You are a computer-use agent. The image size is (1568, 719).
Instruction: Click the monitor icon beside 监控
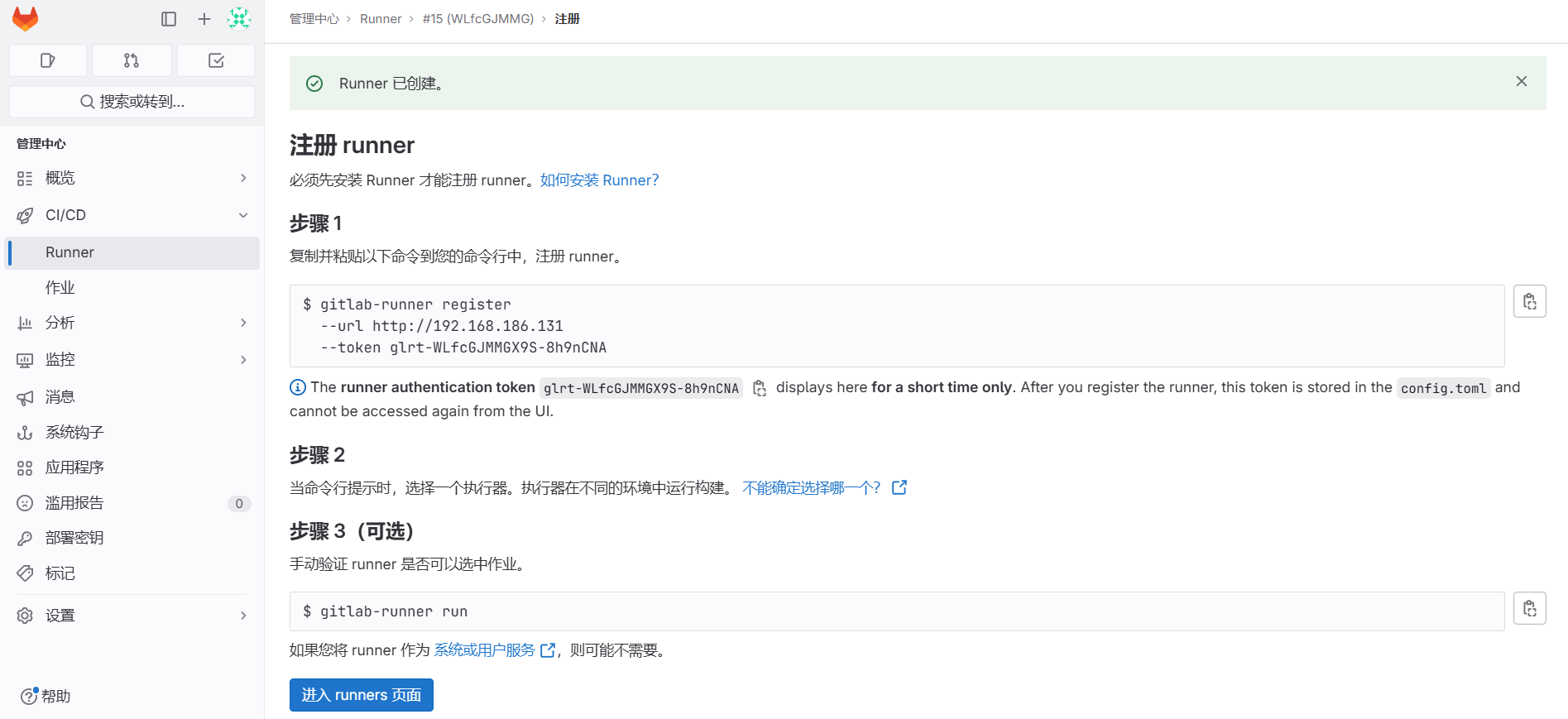[x=25, y=361]
